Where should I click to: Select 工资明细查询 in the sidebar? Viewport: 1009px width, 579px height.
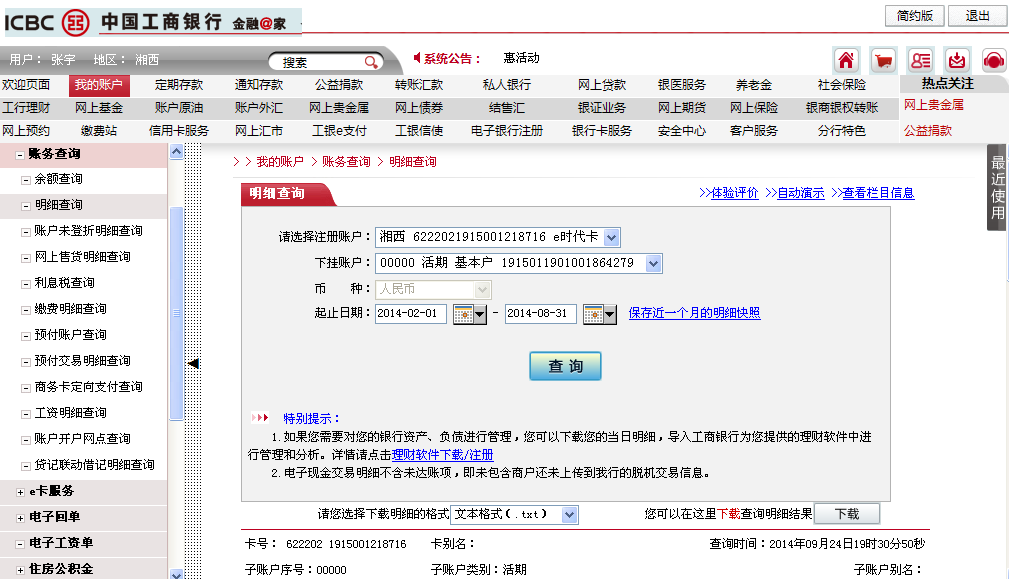click(x=71, y=413)
